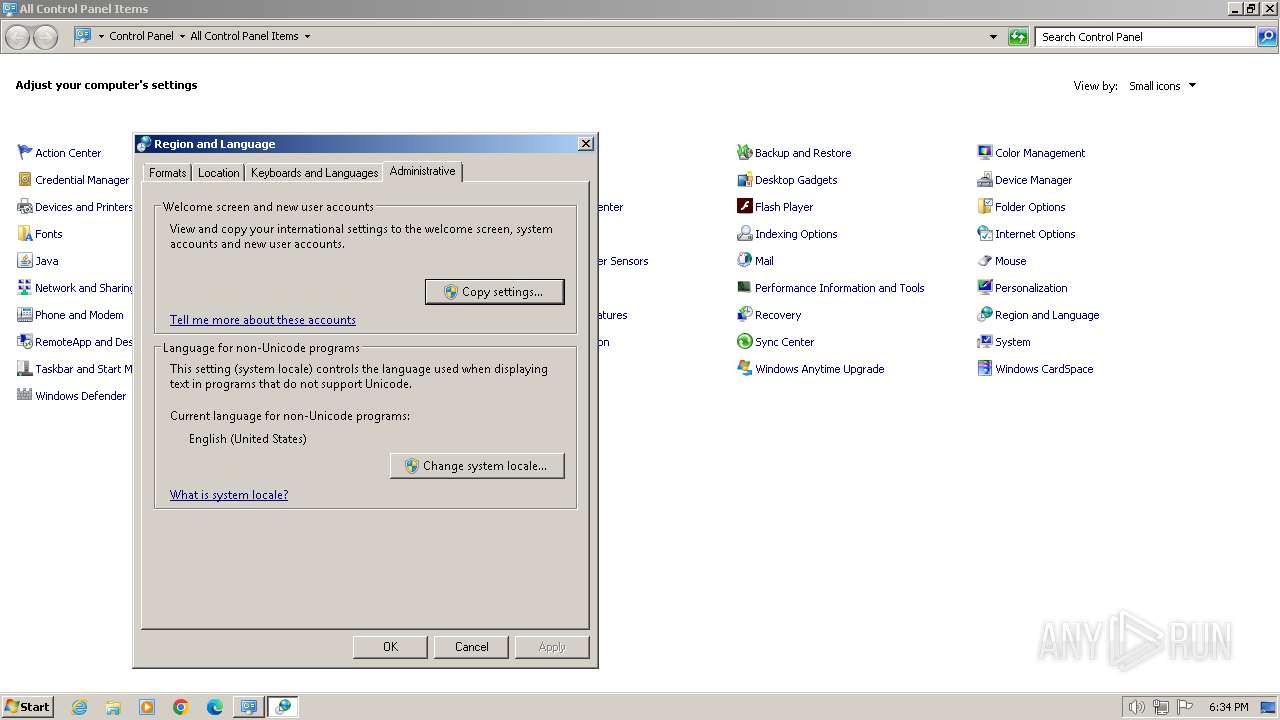Click the Copy settings button
Image resolution: width=1280 pixels, height=720 pixels.
495,292
